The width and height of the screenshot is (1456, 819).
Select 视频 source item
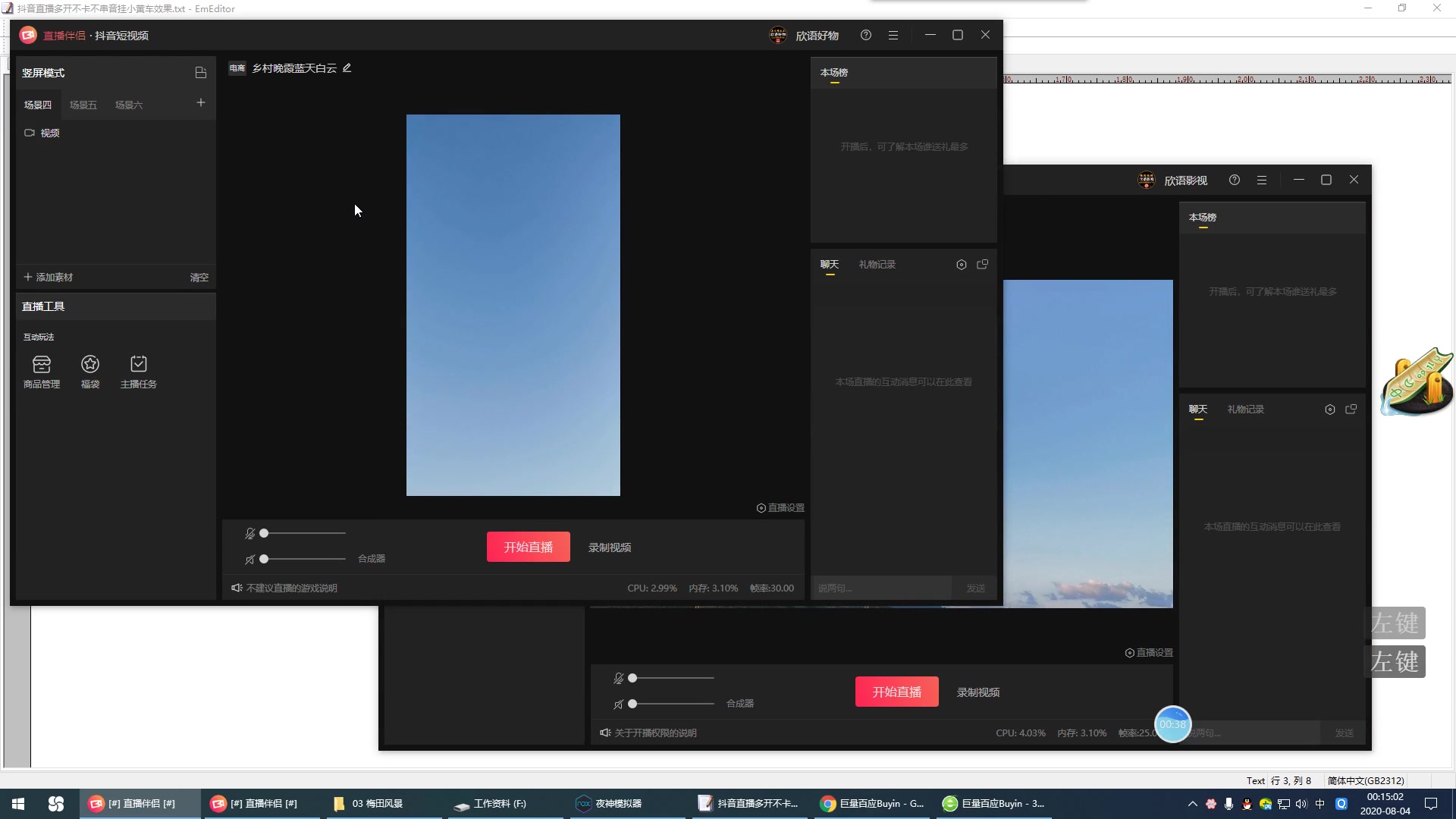pyautogui.click(x=115, y=133)
